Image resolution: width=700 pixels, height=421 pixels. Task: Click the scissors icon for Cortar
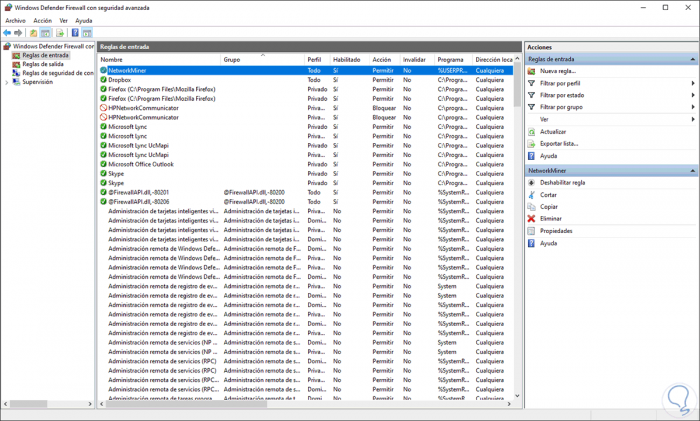point(531,195)
